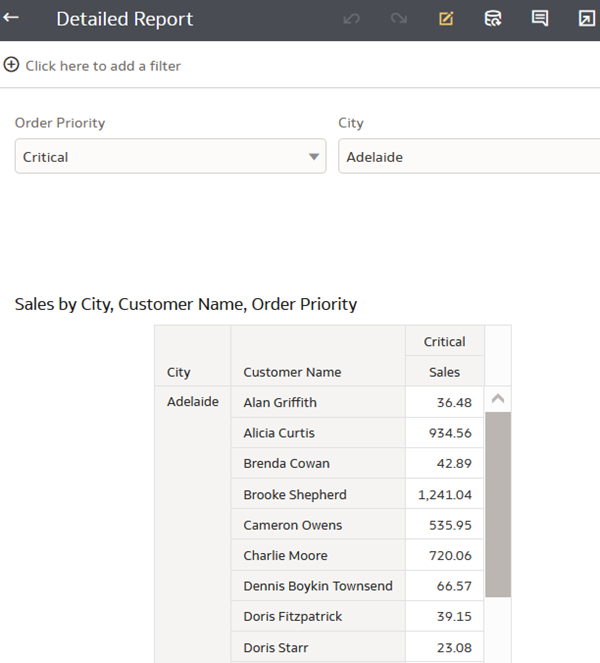Select the Doris Starr customer cell
This screenshot has height=663, width=600.
pos(318,647)
